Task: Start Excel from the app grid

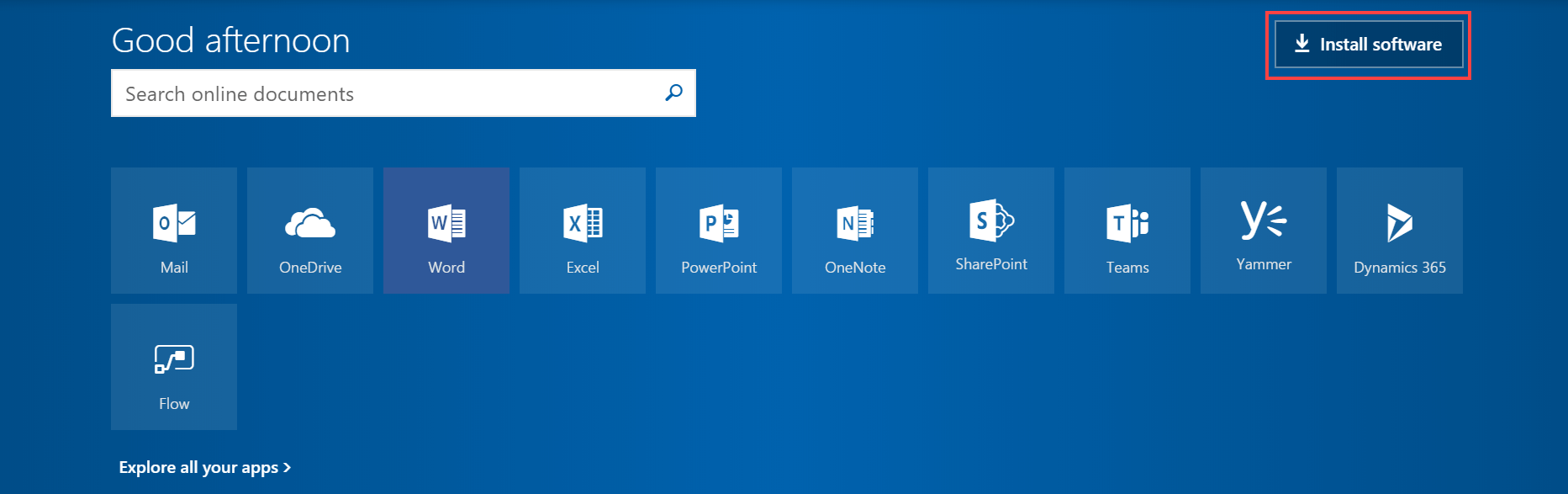Action: (x=583, y=231)
